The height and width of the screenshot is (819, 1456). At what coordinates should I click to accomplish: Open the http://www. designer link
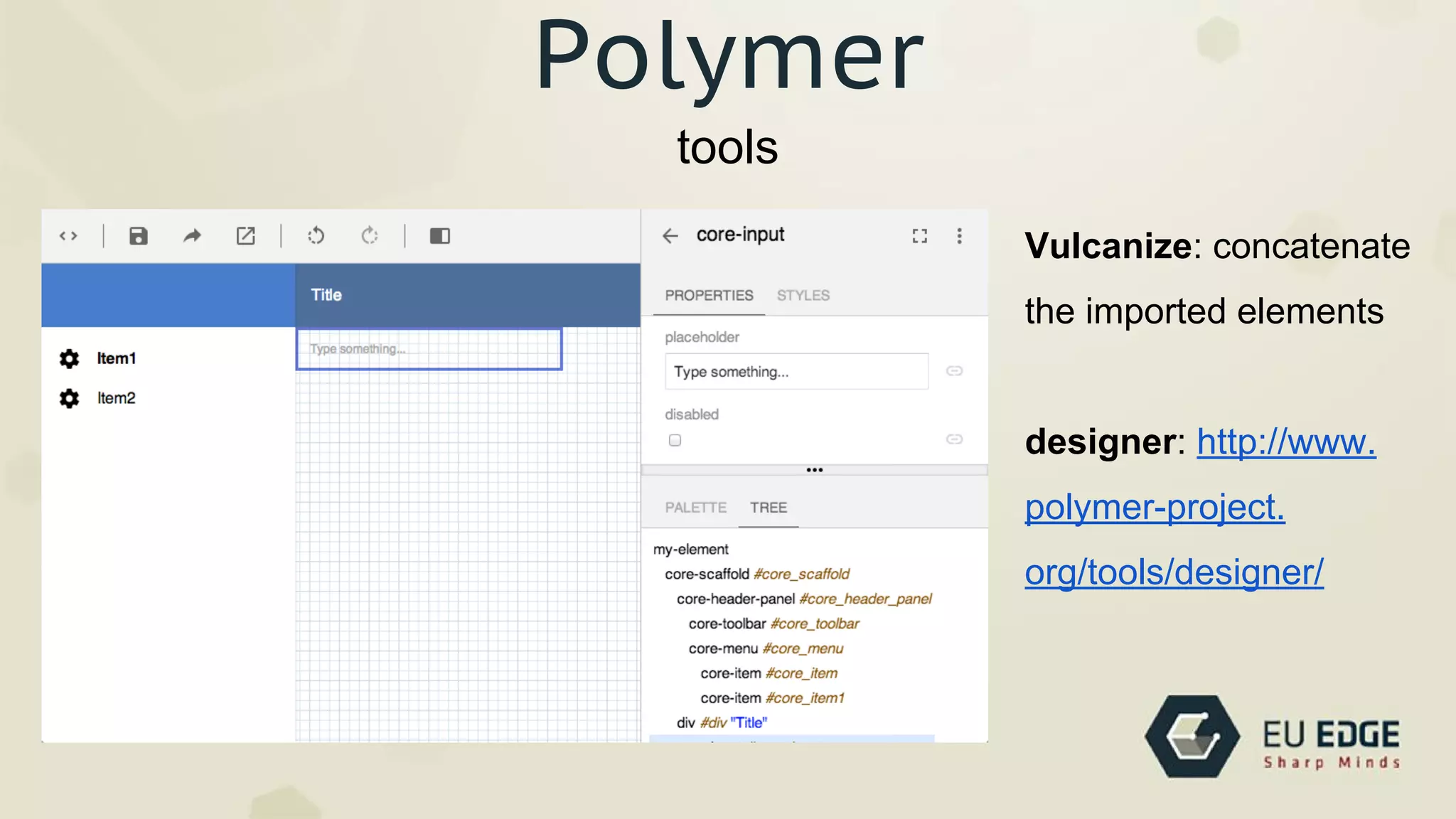[1286, 442]
